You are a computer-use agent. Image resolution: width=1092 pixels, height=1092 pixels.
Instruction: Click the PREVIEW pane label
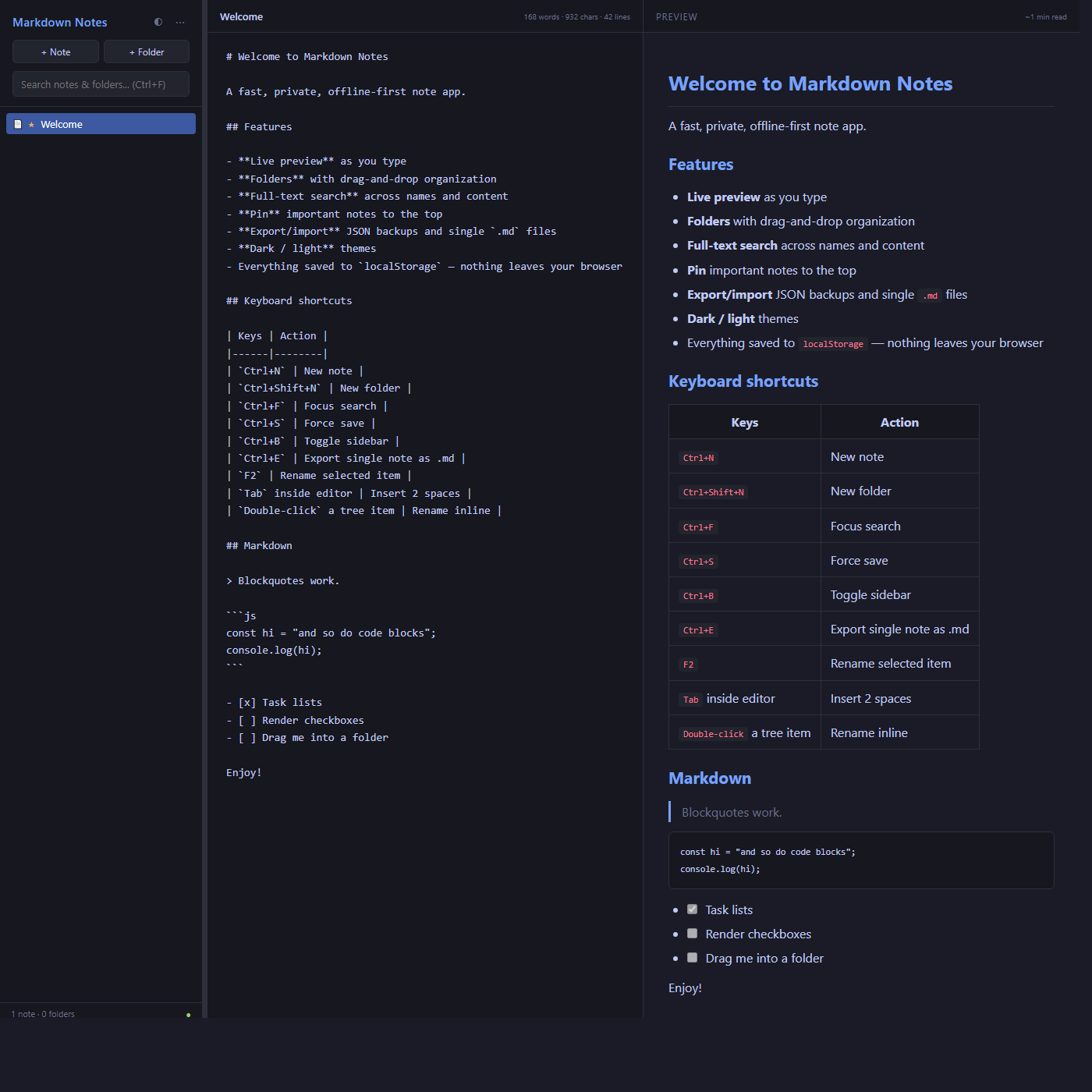tap(676, 16)
